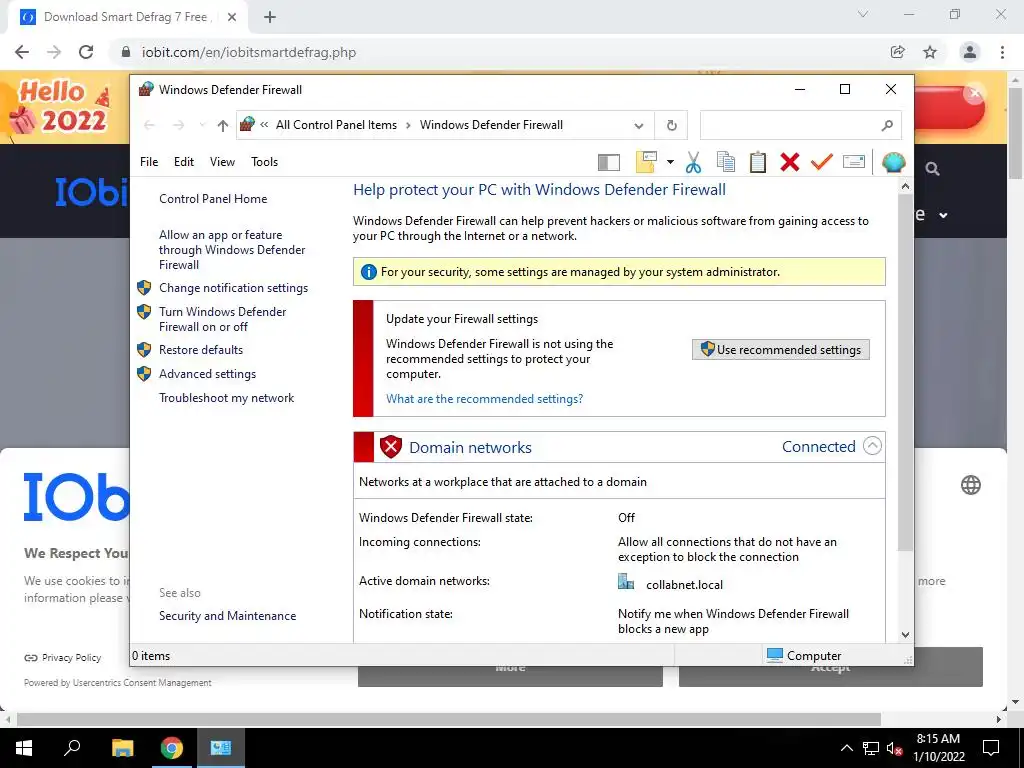Image resolution: width=1024 pixels, height=768 pixels.
Task: Click Computer label in status bar
Action: 814,656
